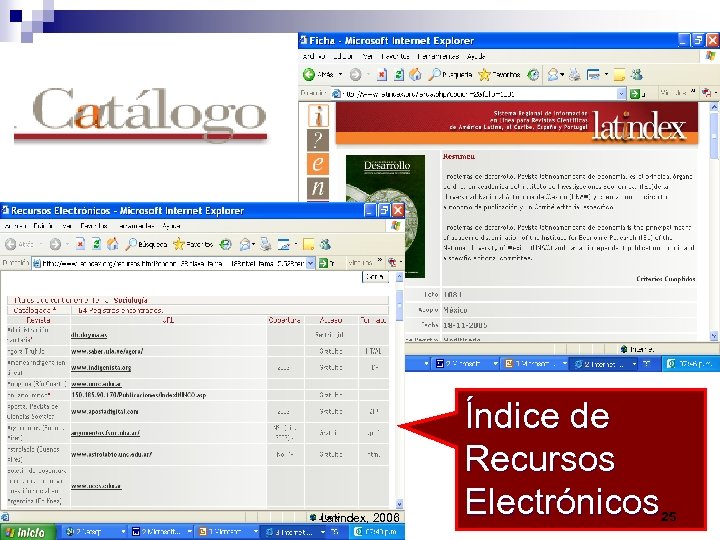
Task: Open Ayuda menu in Recursos Electrónicos window
Action: point(171,226)
